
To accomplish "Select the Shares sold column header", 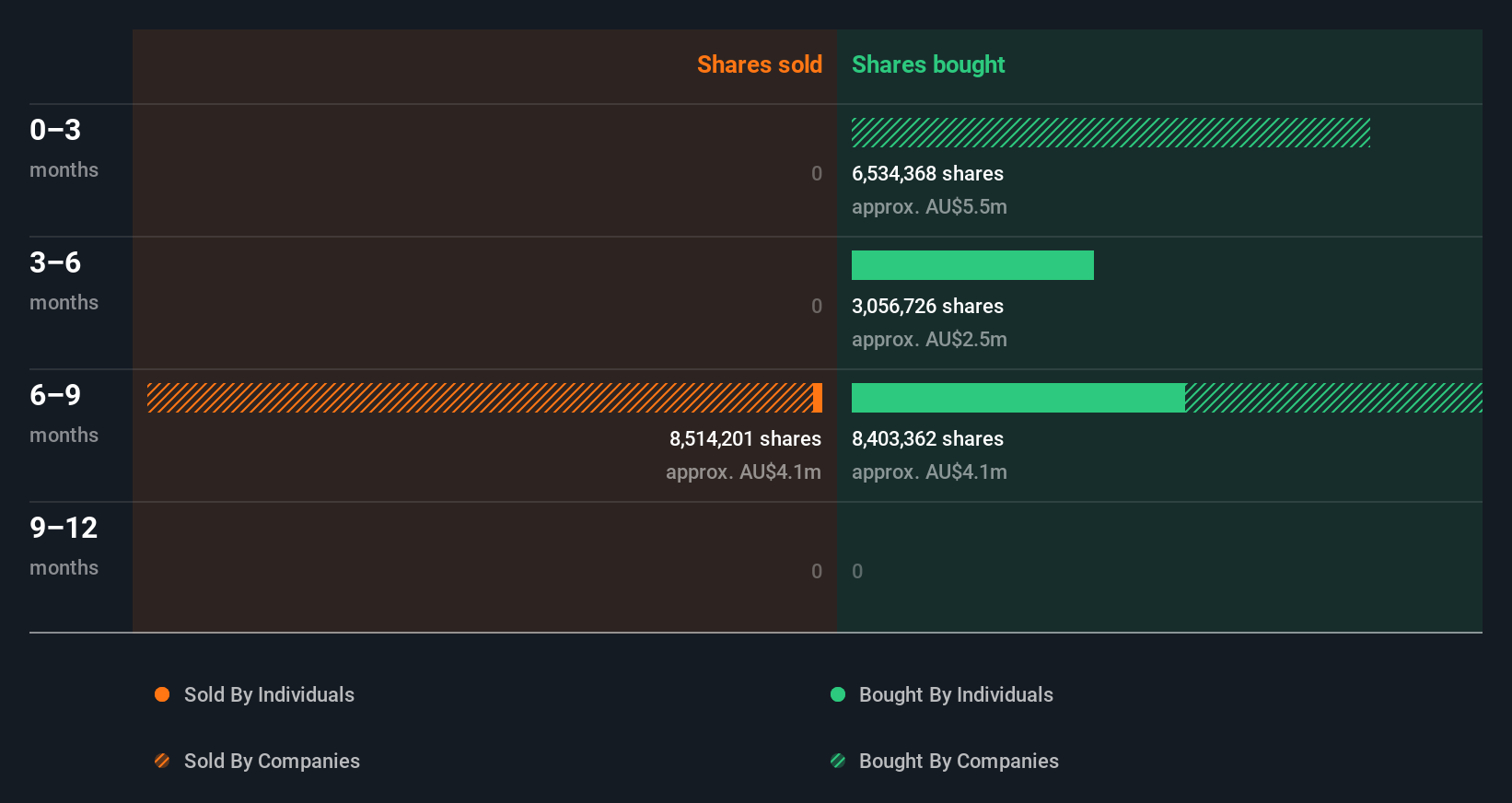I will (x=759, y=64).
